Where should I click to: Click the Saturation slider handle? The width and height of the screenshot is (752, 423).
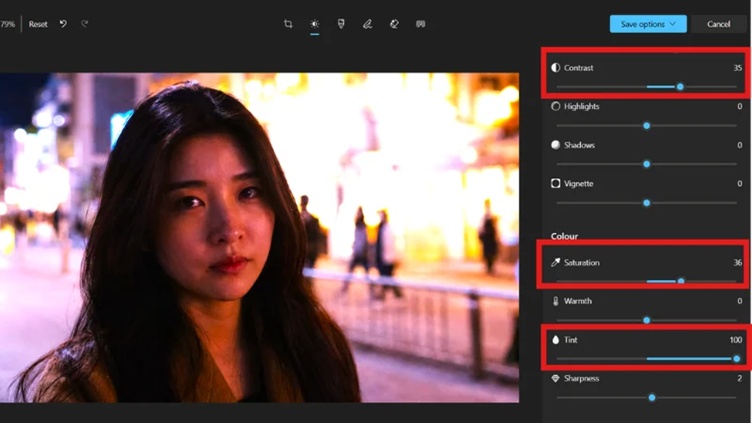(681, 281)
